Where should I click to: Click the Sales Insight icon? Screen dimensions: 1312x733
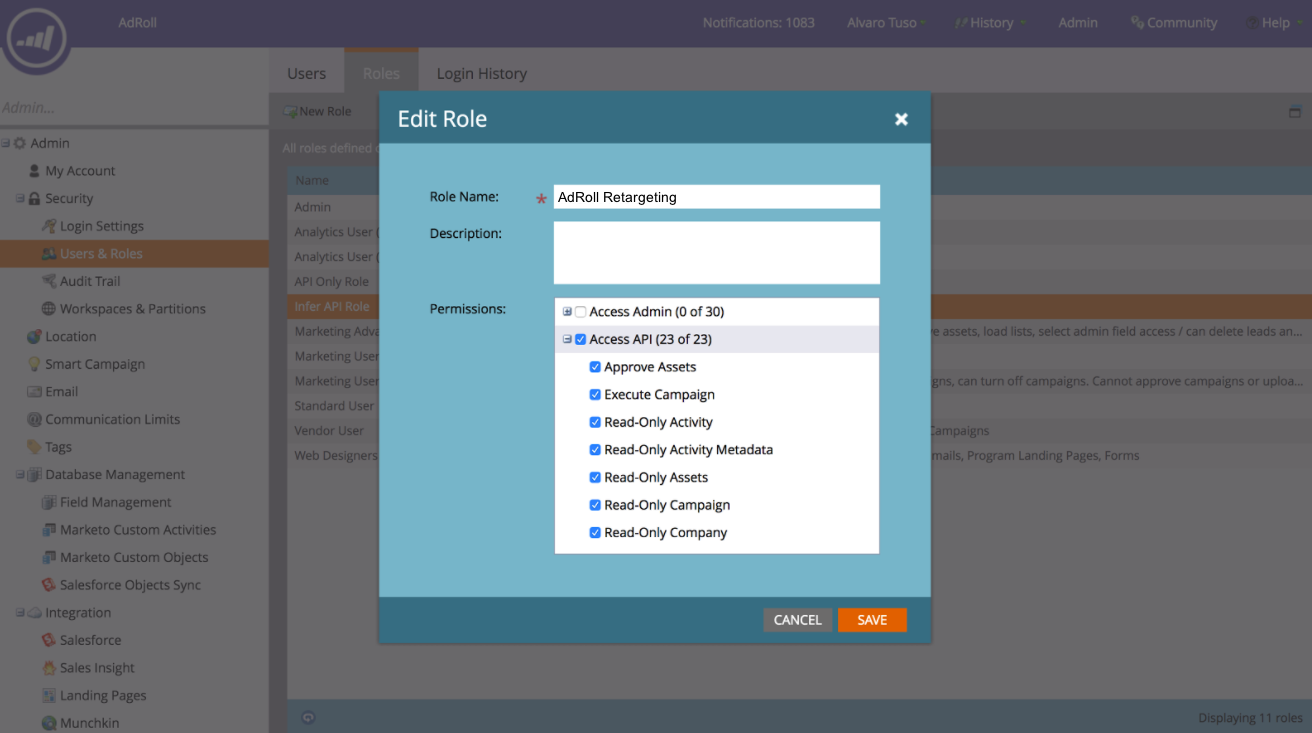[x=49, y=668]
